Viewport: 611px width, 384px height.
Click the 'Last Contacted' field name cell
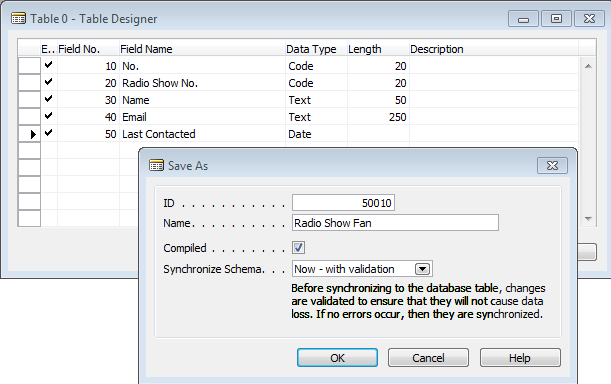click(202, 134)
